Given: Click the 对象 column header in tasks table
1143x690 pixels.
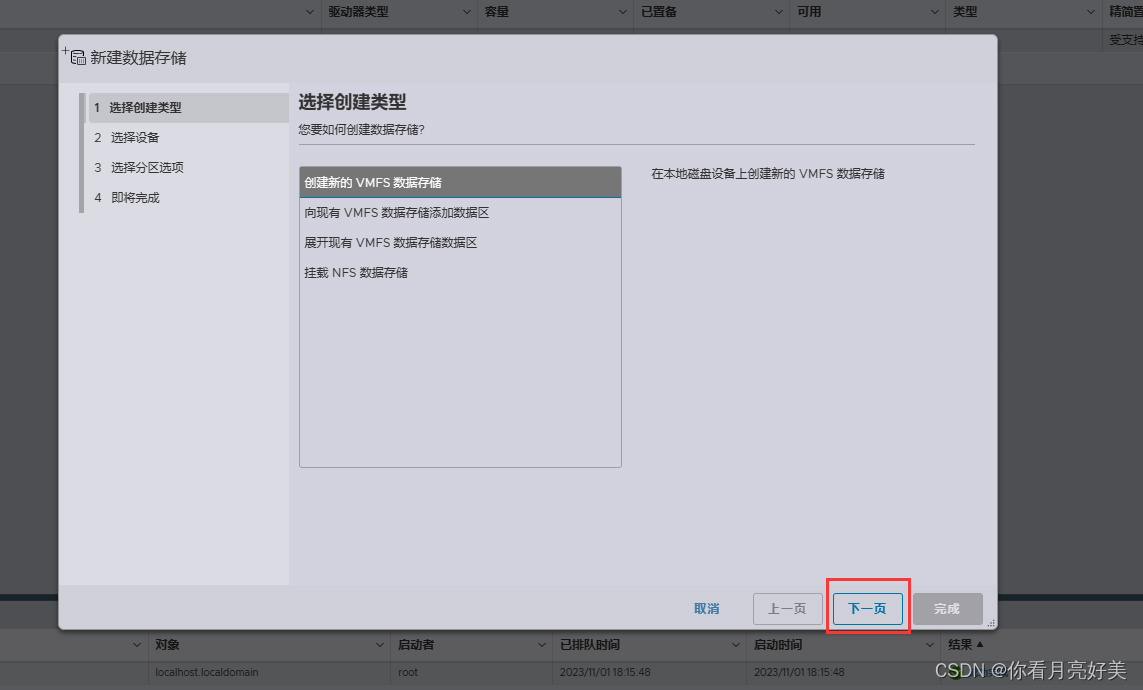Looking at the screenshot, I should (167, 645).
